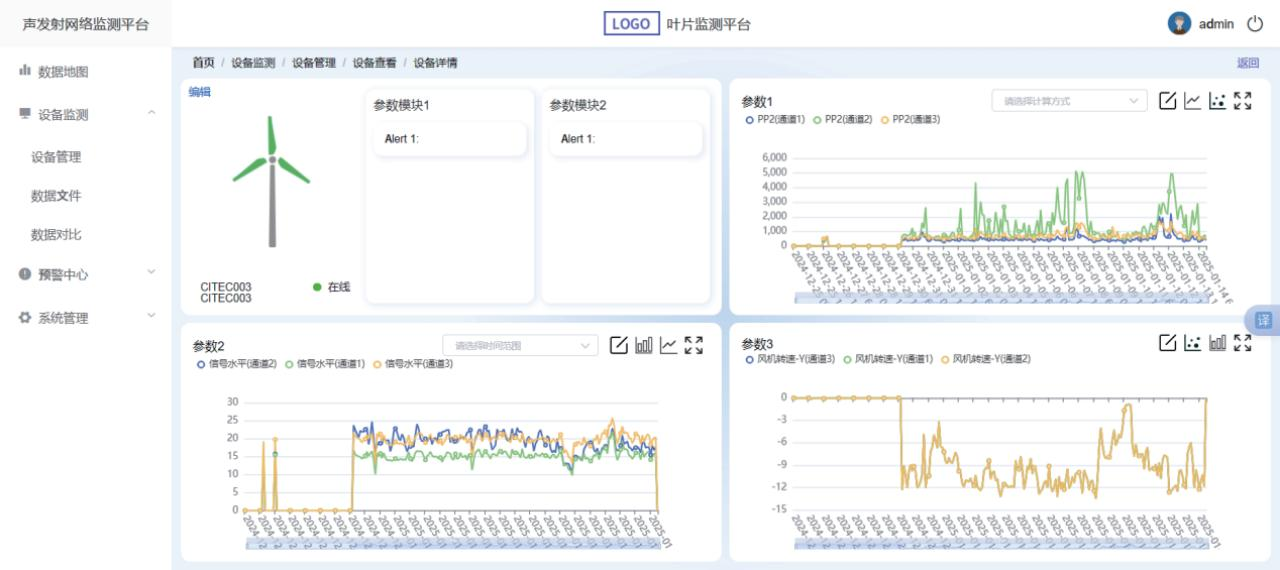Toggle 信号水平(通道3) legend series
Image resolution: width=1280 pixels, height=570 pixels.
[413, 364]
